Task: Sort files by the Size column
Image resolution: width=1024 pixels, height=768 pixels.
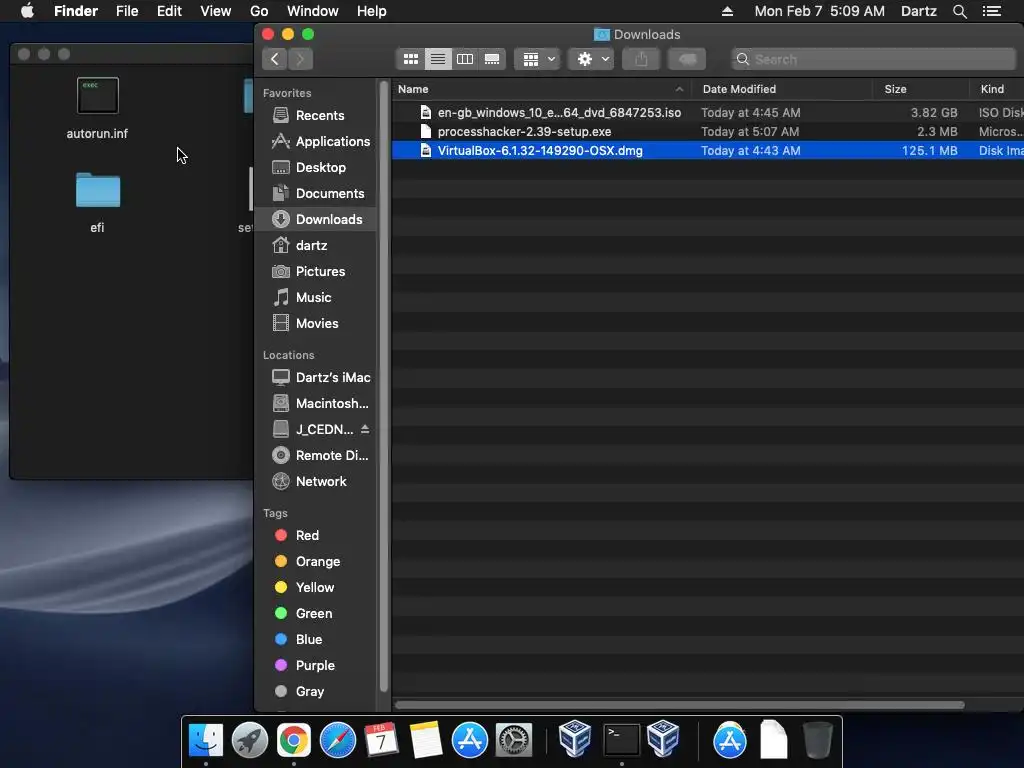Action: pyautogui.click(x=921, y=89)
